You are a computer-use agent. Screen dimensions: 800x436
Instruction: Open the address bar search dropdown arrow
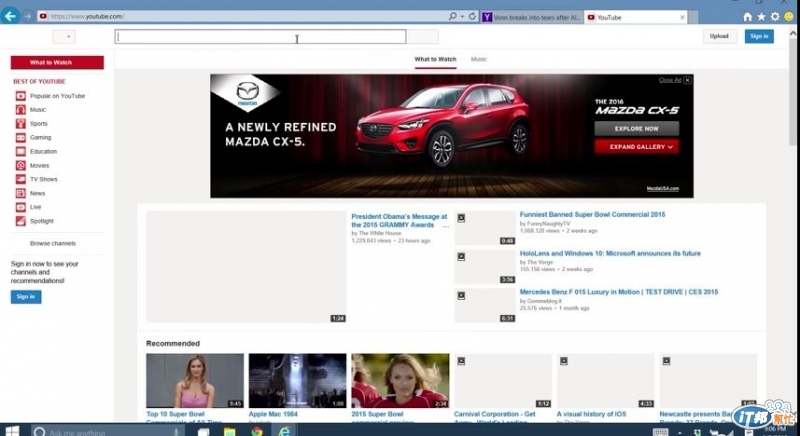pyautogui.click(x=462, y=16)
